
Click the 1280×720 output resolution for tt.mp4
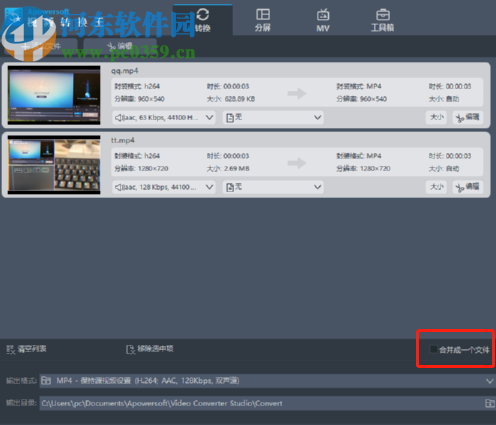(375, 169)
